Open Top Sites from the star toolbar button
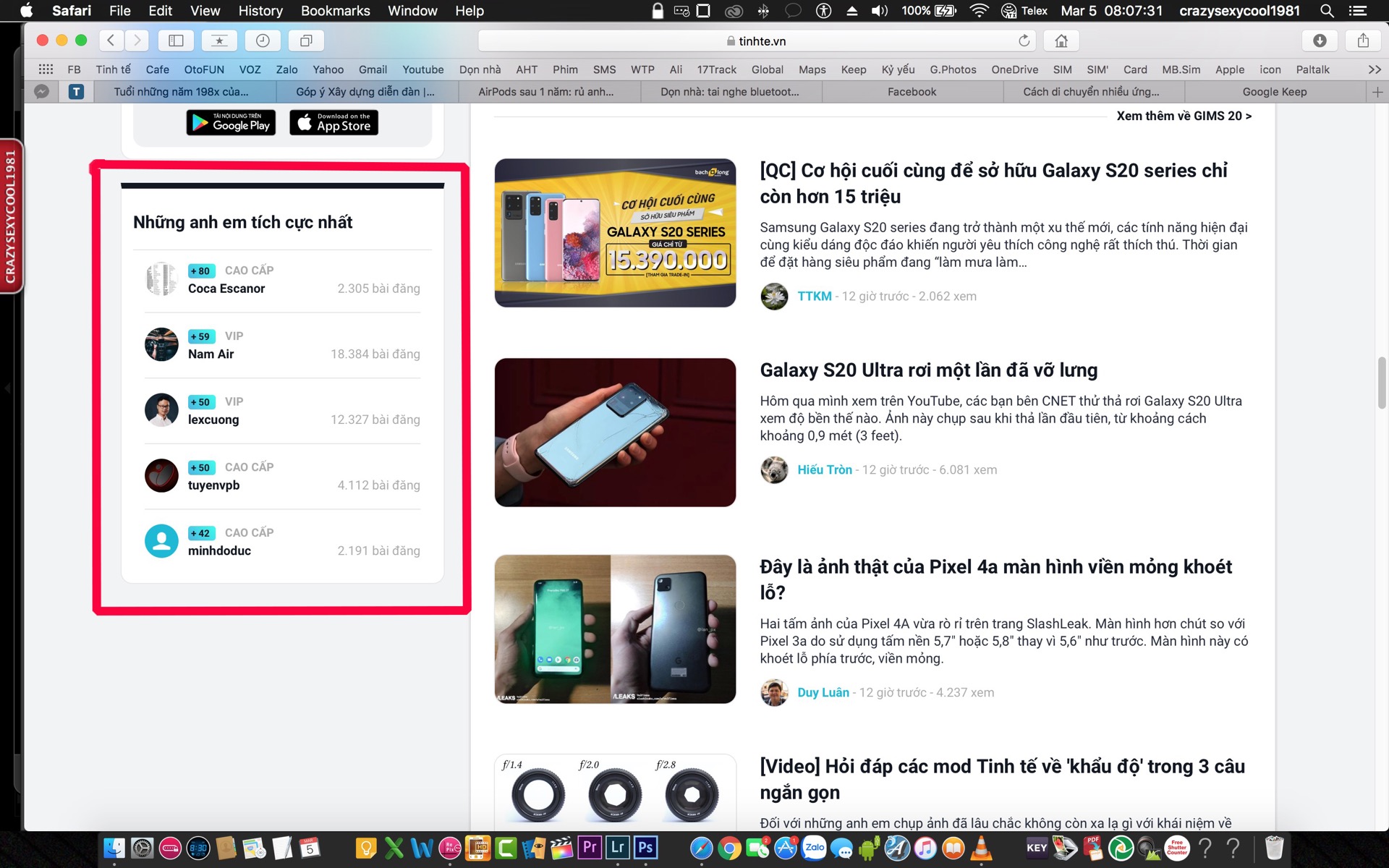 point(219,41)
